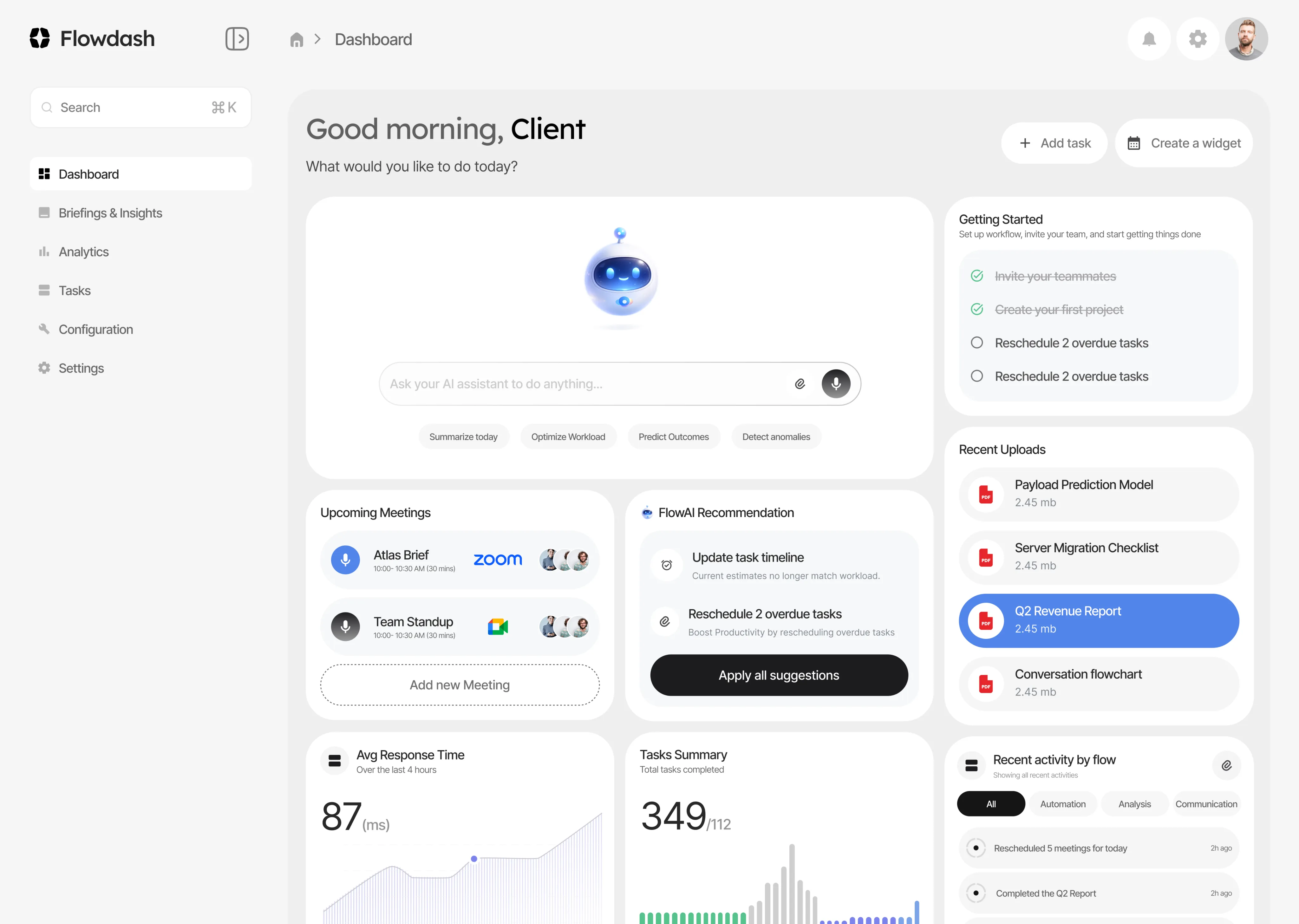
Task: Open the settings gear icon
Action: [x=1198, y=39]
